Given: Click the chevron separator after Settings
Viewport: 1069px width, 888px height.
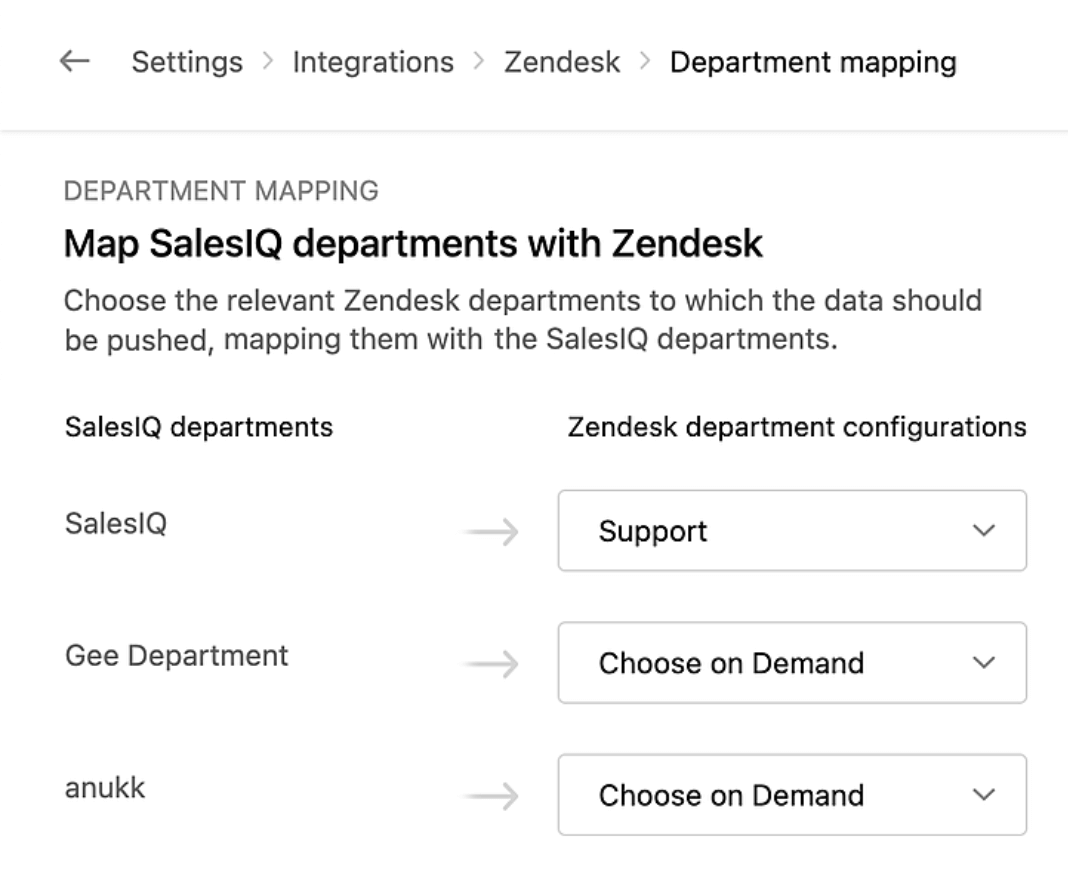Looking at the screenshot, I should 268,63.
